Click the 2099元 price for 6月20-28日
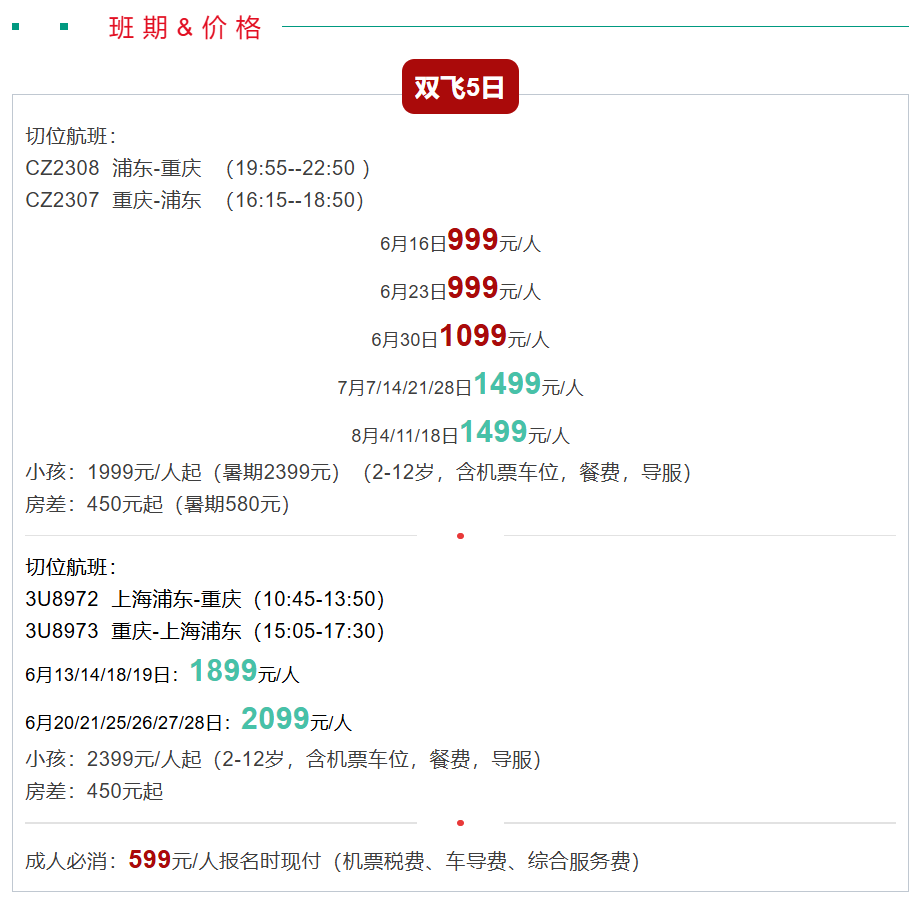 (x=275, y=720)
